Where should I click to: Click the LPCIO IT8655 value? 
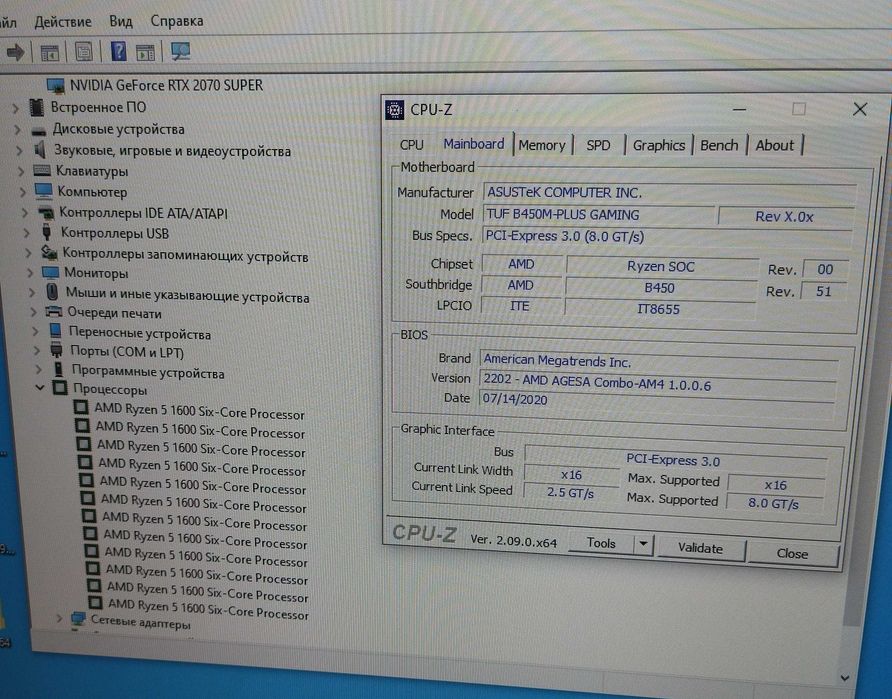coord(659,309)
